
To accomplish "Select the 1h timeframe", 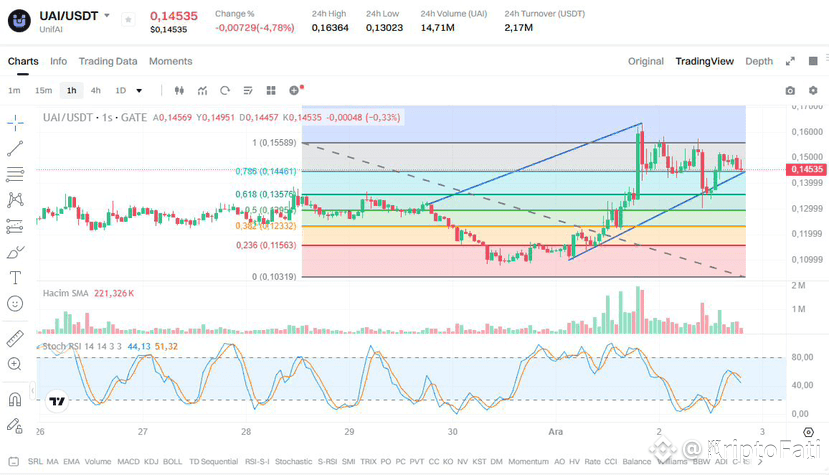I will pos(71,90).
